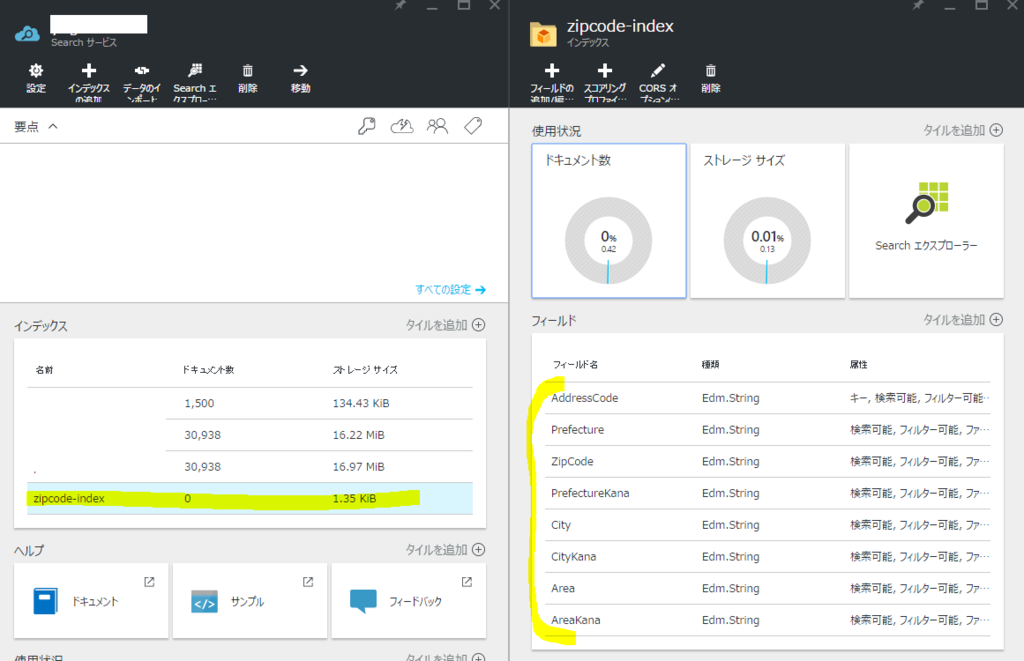
Task: Select CityKana field row
Action: (x=767, y=556)
